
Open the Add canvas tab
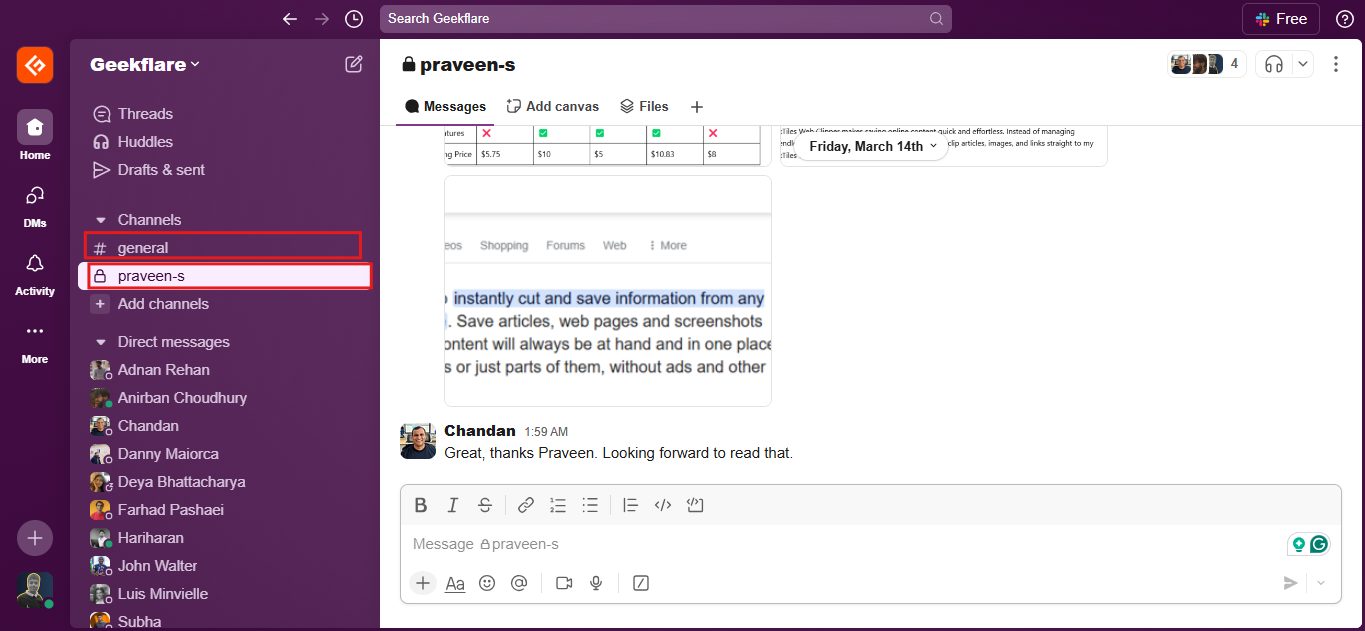click(x=553, y=106)
